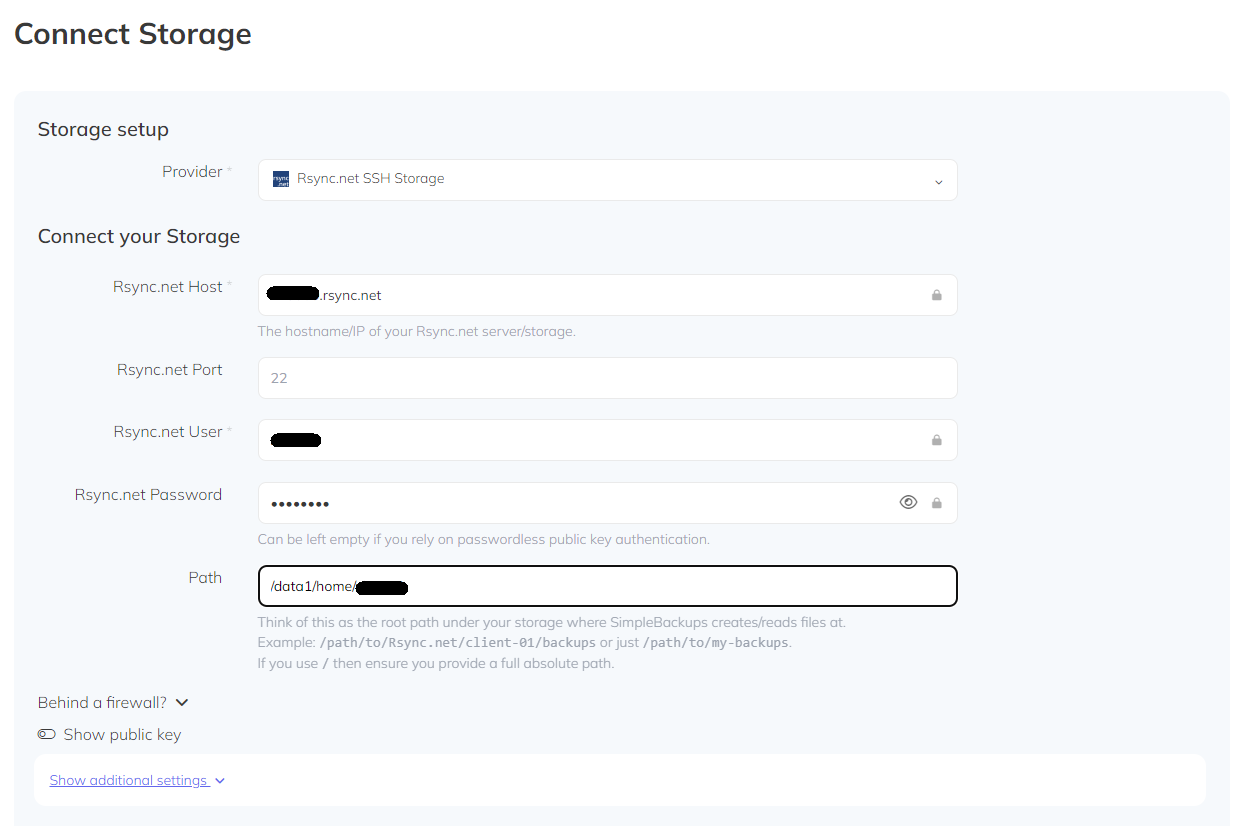The height and width of the screenshot is (826, 1241).
Task: Focus the Rsync.net Port field showing 22
Action: coord(607,377)
